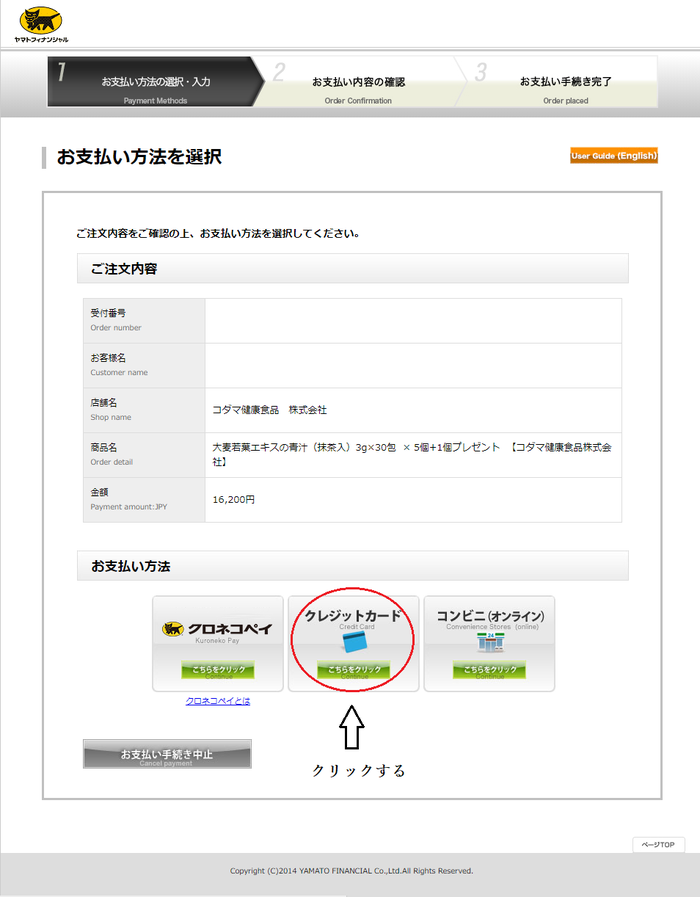Click the 16,200円 payment amount
Viewport: 700px width, 897px height.
(234, 499)
